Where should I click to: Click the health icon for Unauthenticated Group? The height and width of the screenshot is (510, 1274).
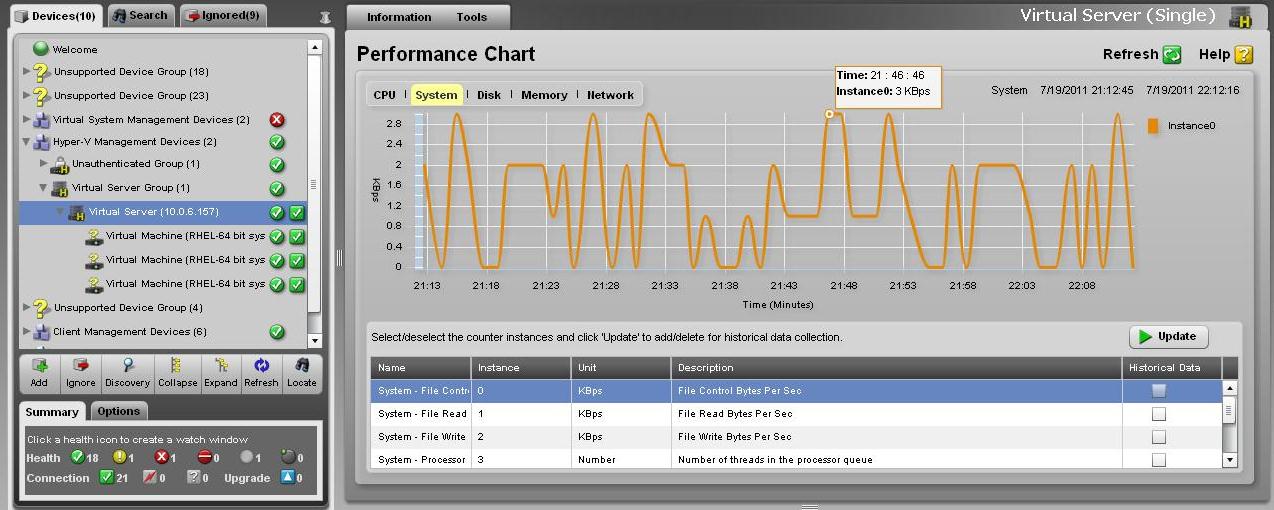(277, 164)
